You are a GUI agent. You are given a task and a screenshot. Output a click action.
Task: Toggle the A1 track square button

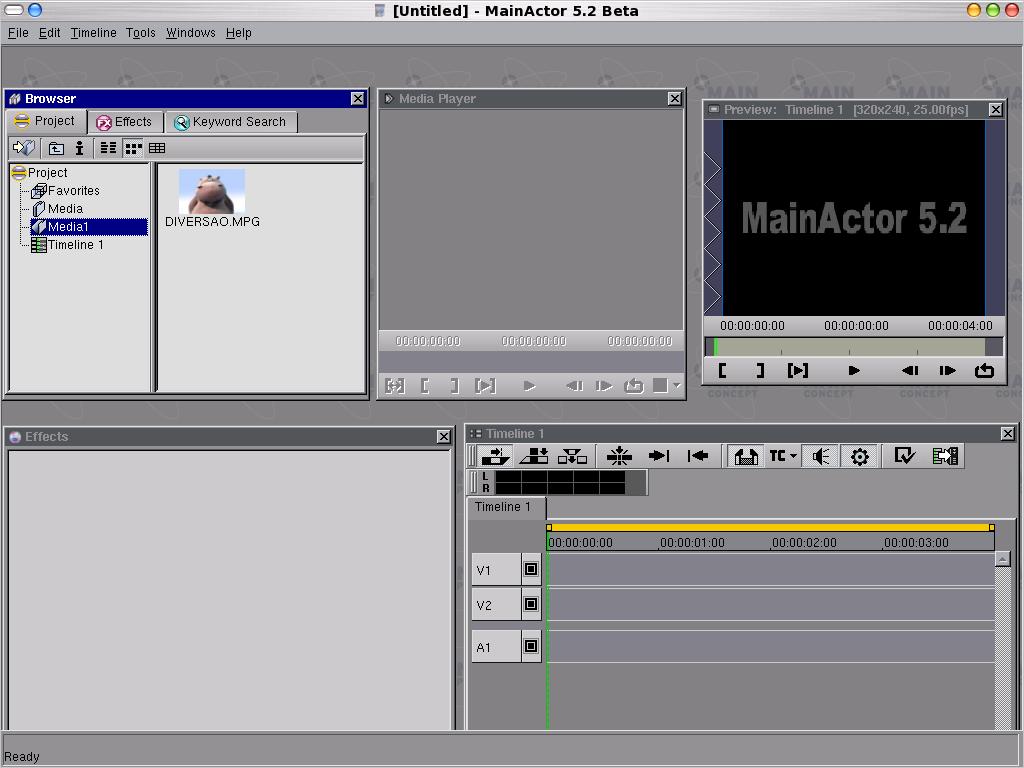531,646
